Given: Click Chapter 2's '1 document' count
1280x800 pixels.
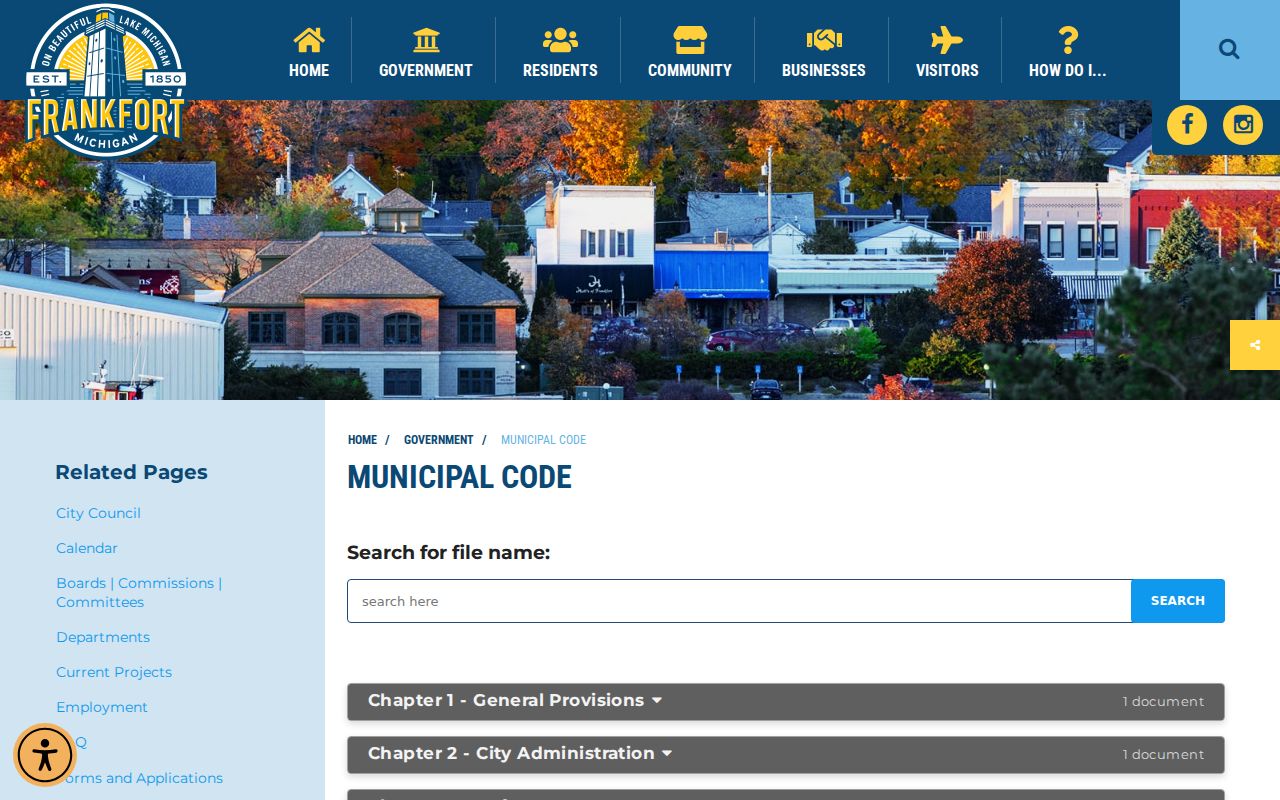Looking at the screenshot, I should (1163, 755).
